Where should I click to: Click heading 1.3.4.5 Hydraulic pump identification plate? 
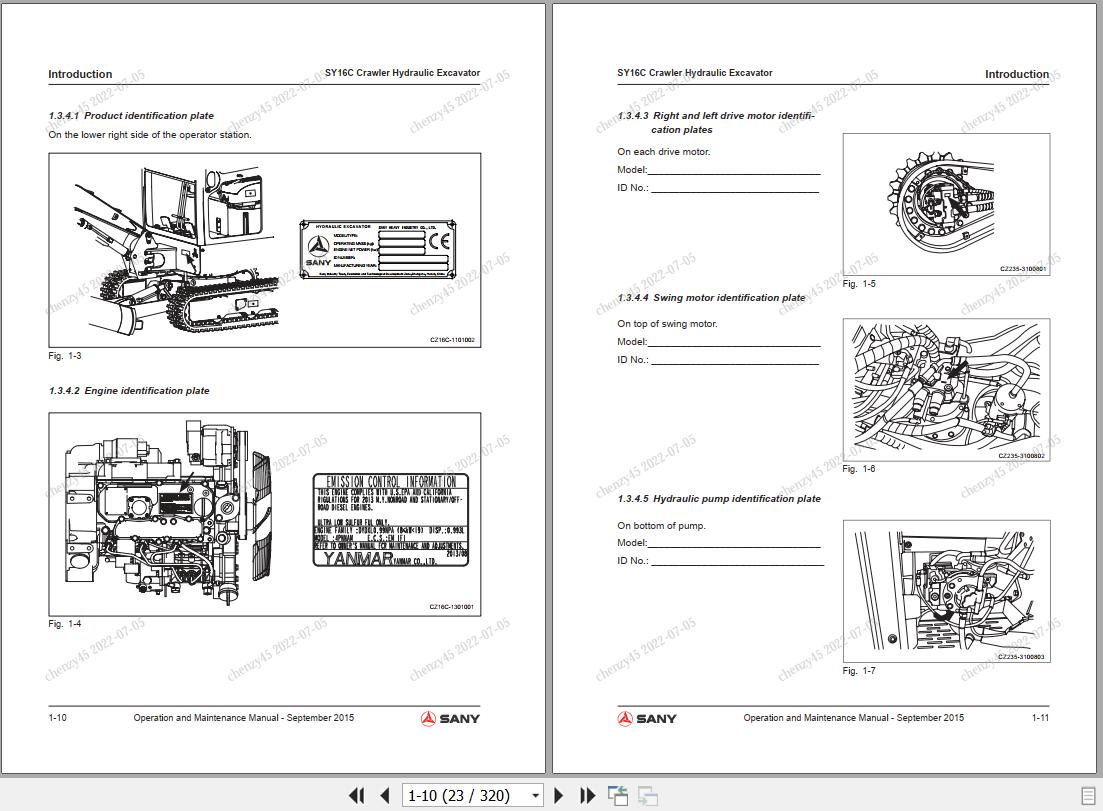point(719,499)
